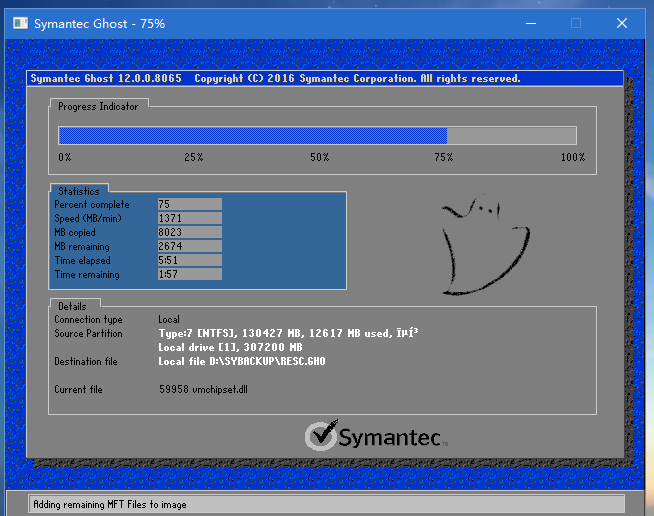Click the Symantec Ghost - 75% window title

pyautogui.click(x=99, y=24)
